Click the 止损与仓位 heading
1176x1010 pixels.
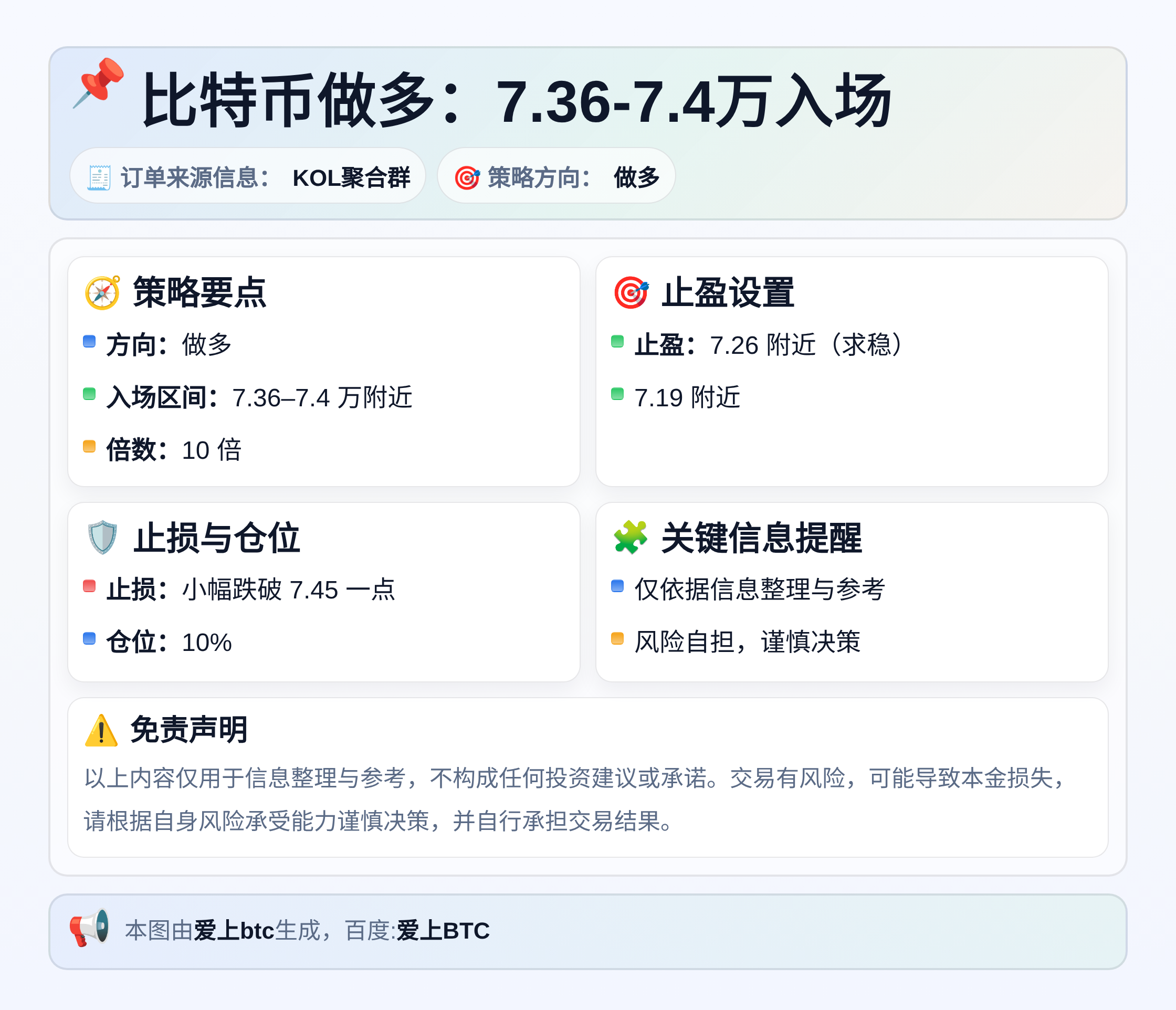point(216,538)
